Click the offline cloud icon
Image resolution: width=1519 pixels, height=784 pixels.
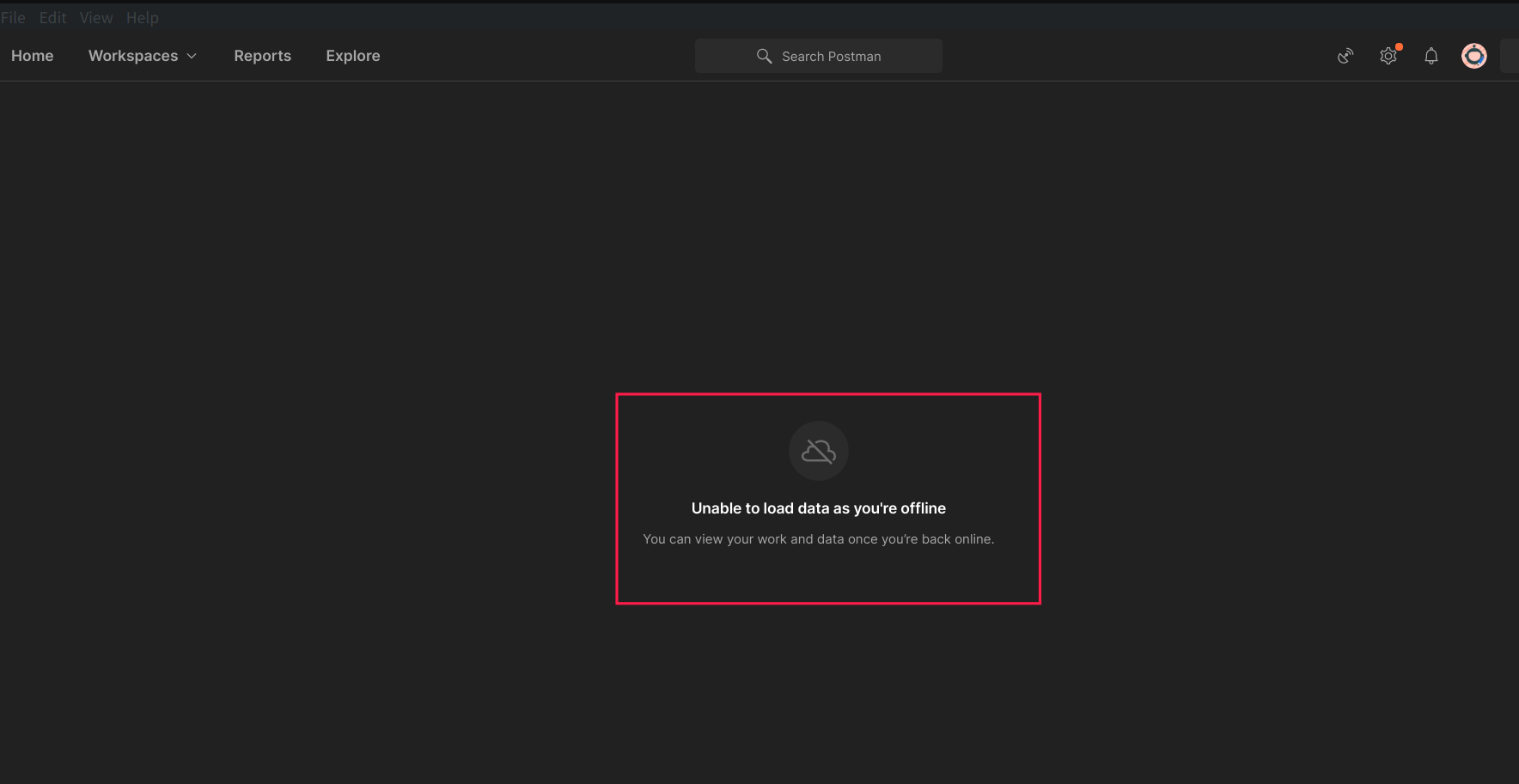click(x=819, y=451)
